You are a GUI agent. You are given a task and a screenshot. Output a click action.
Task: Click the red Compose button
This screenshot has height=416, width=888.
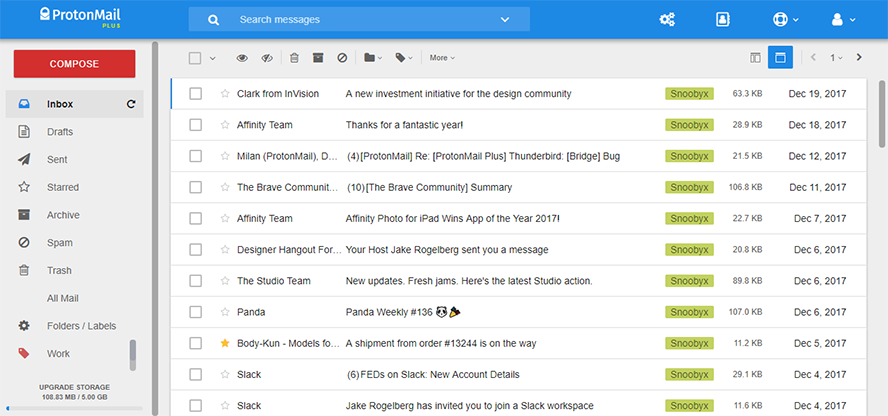pos(74,64)
